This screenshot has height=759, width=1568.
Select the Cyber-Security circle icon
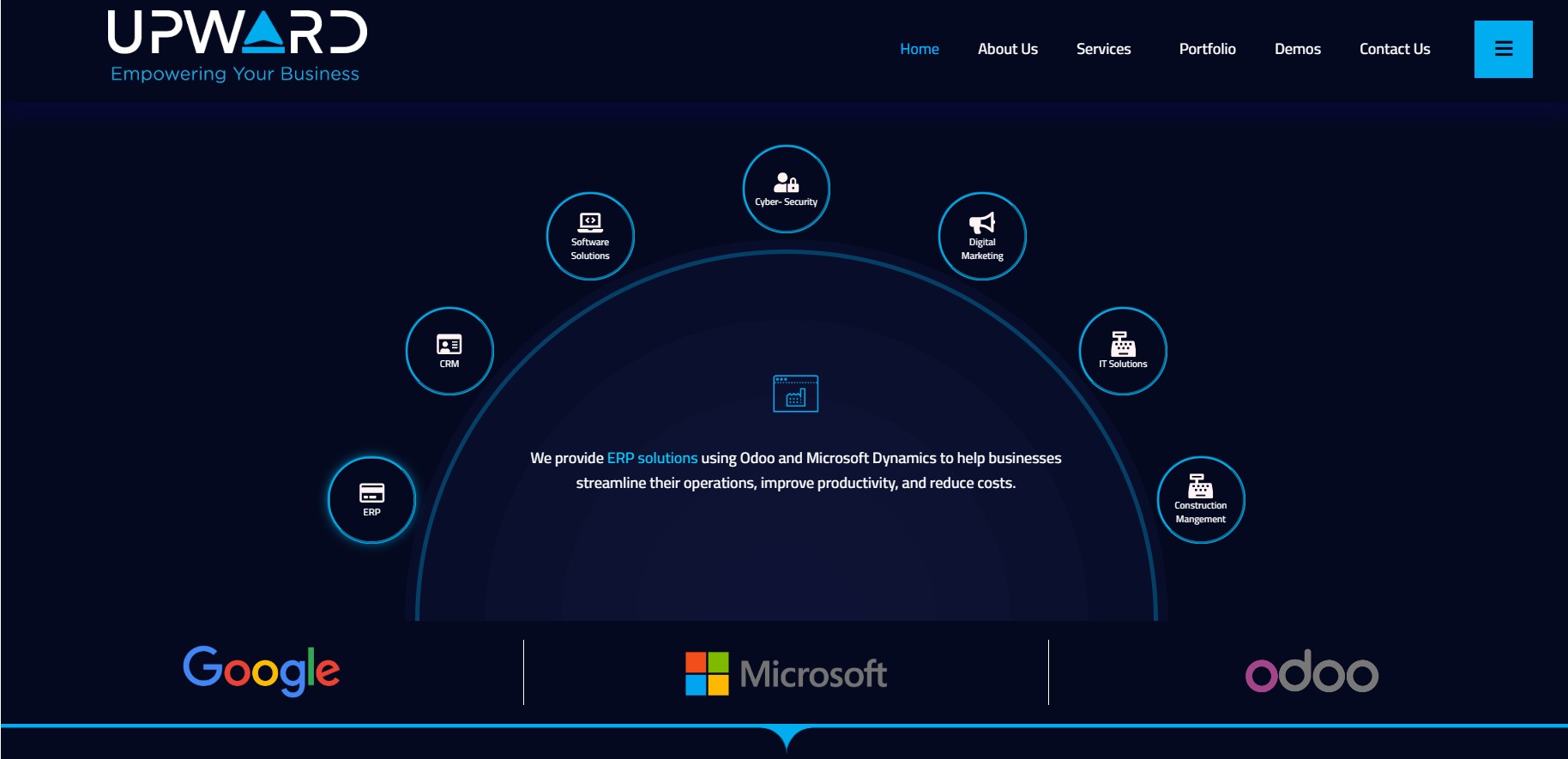pos(786,189)
